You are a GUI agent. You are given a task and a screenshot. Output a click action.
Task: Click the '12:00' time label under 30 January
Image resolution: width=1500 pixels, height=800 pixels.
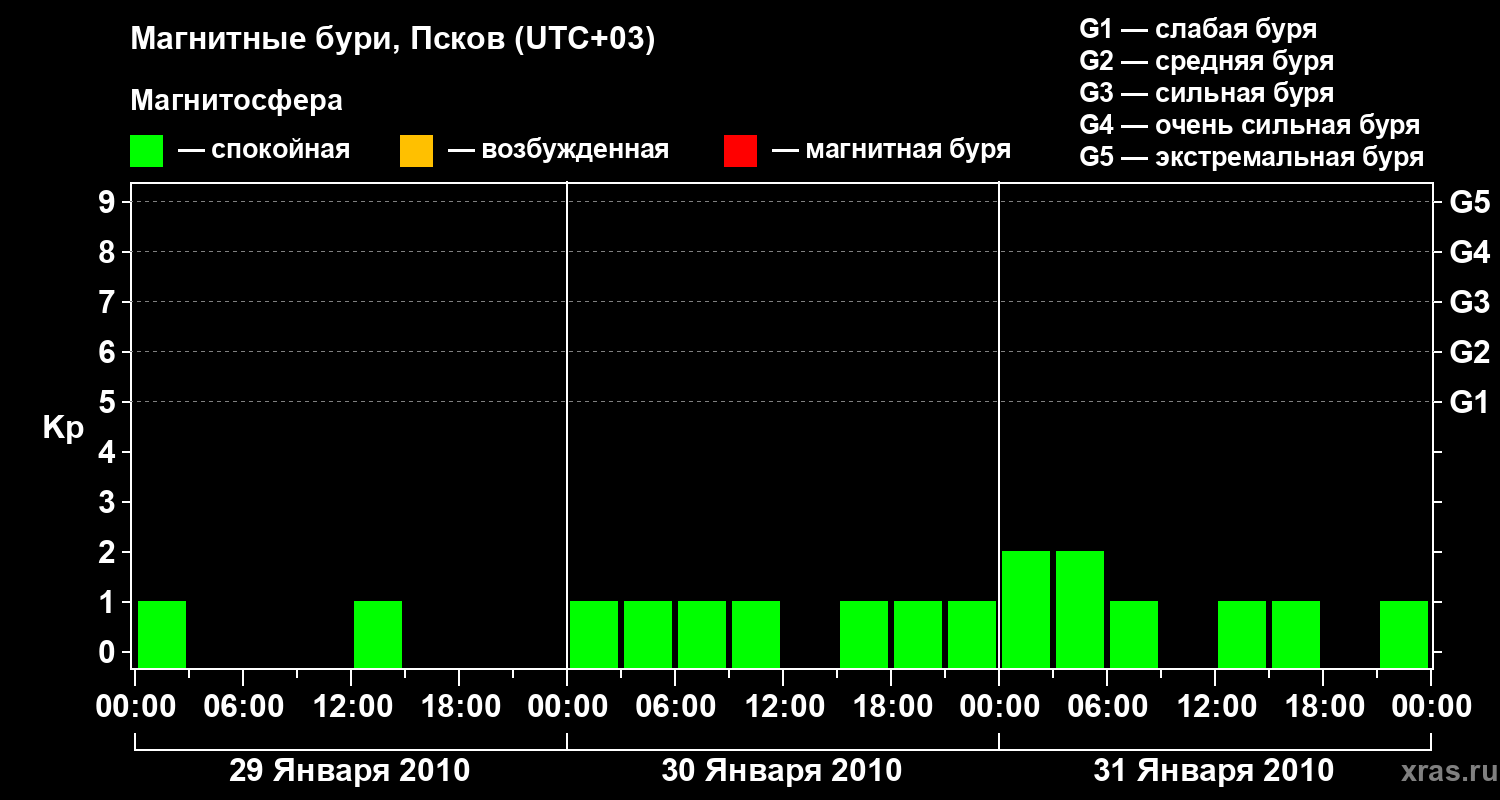(783, 707)
